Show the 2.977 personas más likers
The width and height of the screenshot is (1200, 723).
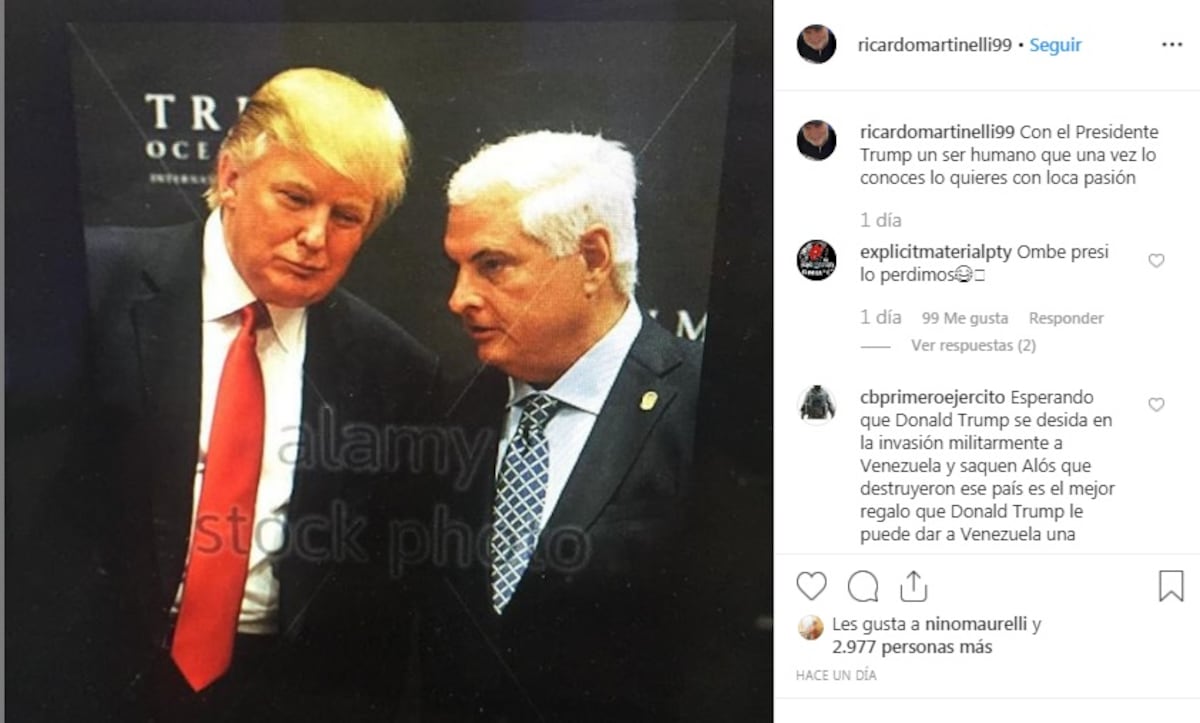pyautogui.click(x=912, y=647)
